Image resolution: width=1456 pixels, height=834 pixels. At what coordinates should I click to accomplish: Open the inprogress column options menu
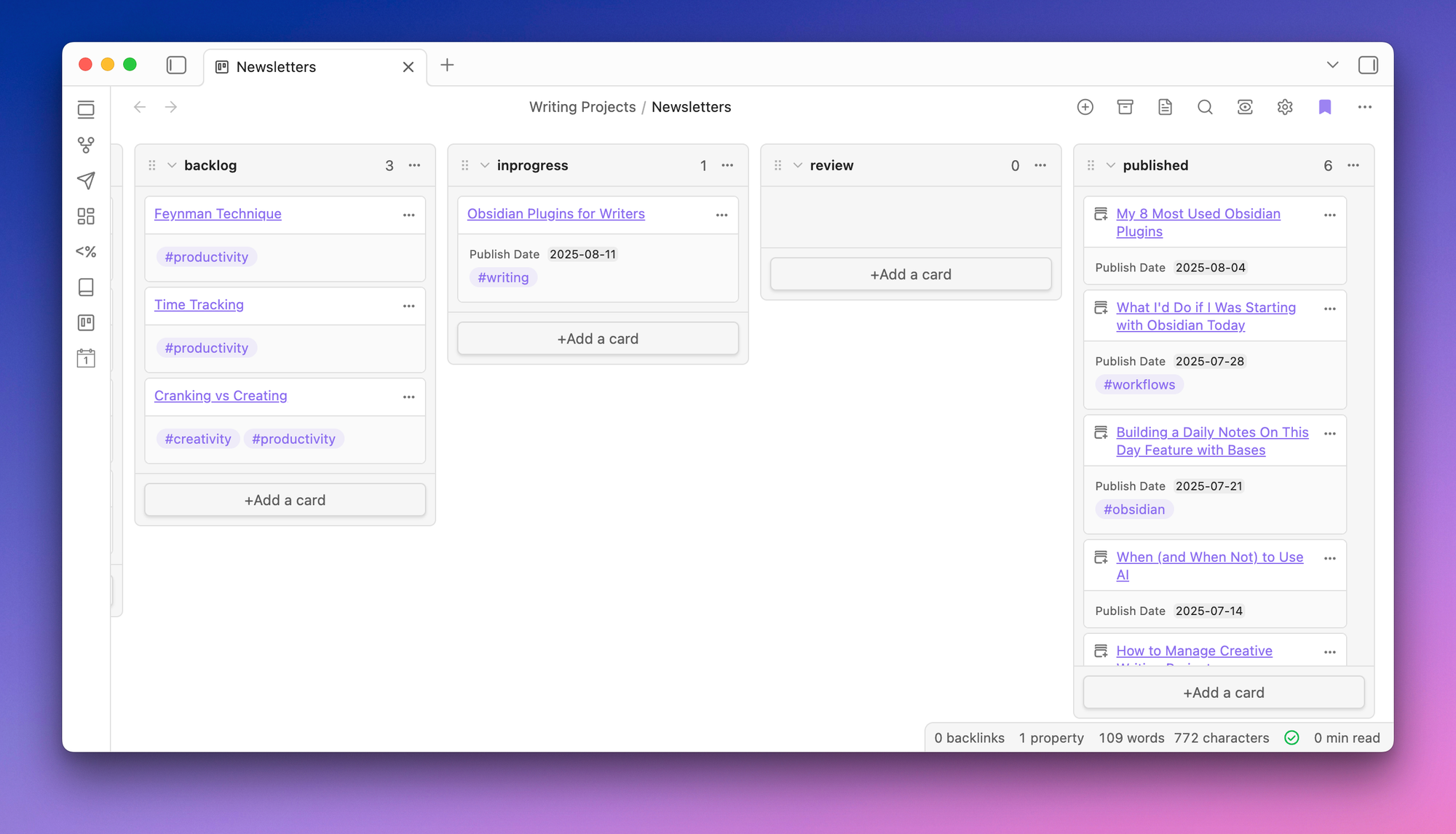coord(727,165)
